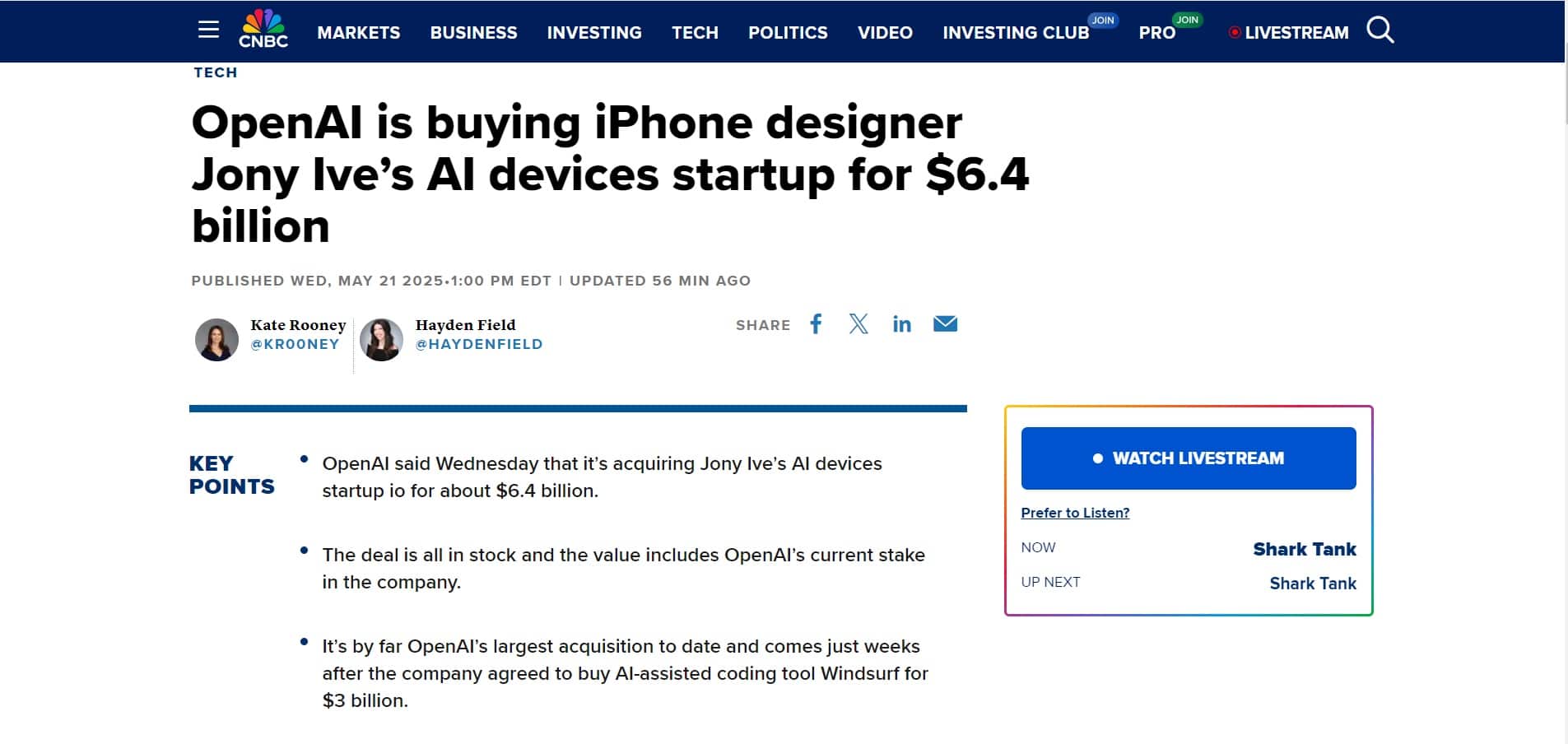Click Hayden Field's author photo
The image size is (1568, 744).
[381, 340]
